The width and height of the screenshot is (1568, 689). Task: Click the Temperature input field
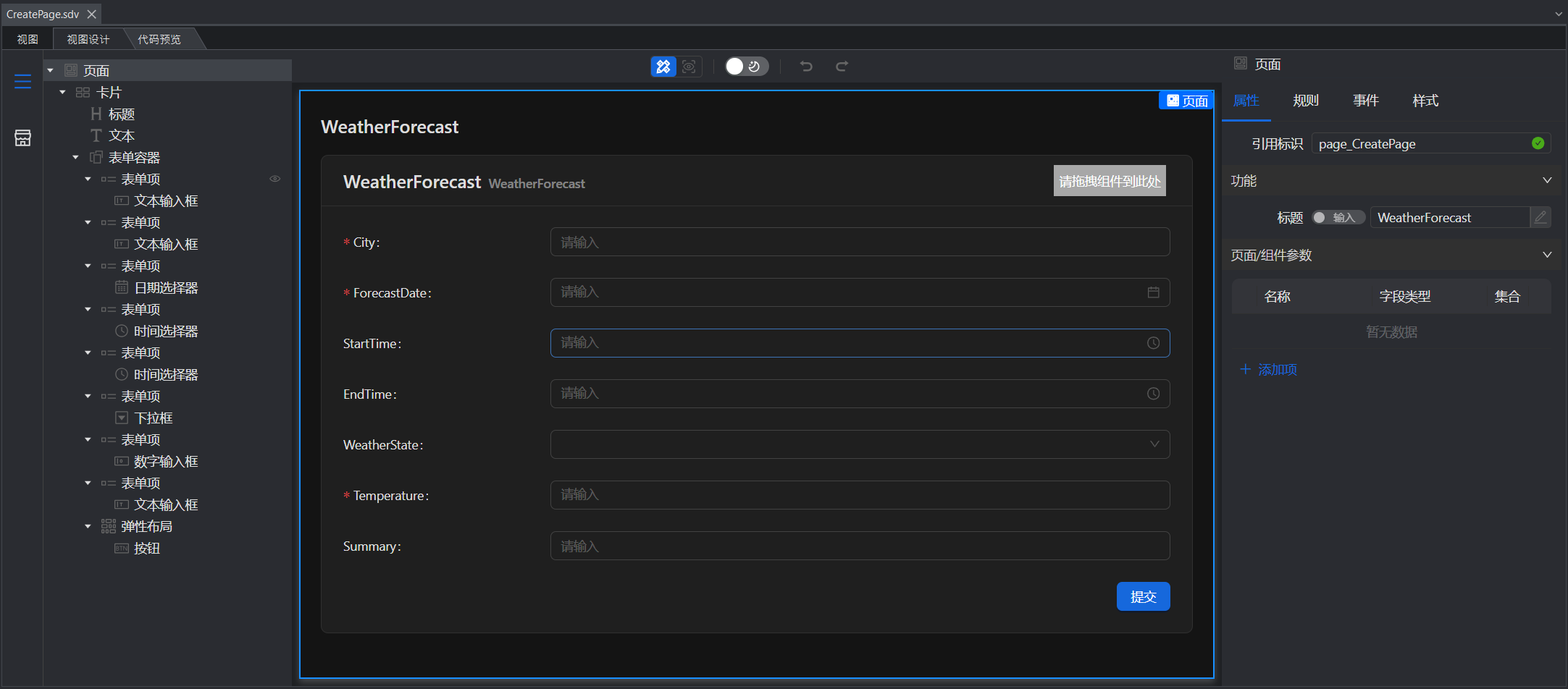[x=860, y=495]
